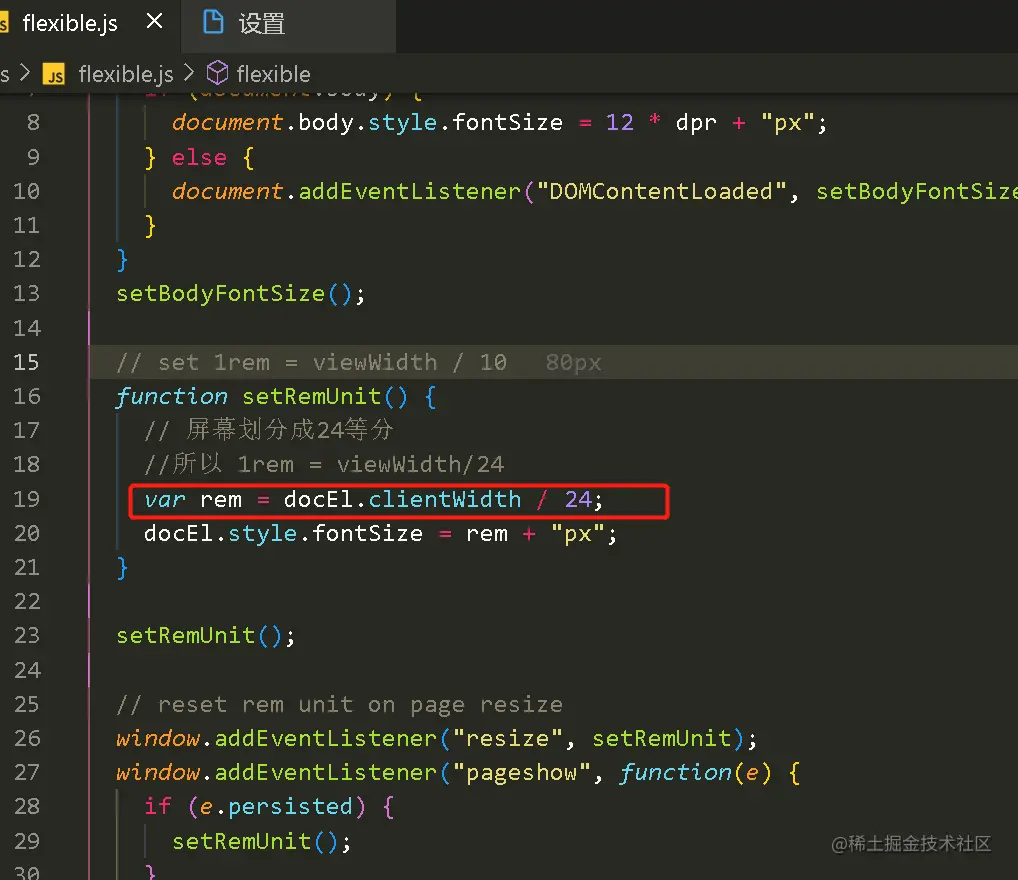Click dpr variable on line 8

pyautogui.click(x=696, y=123)
